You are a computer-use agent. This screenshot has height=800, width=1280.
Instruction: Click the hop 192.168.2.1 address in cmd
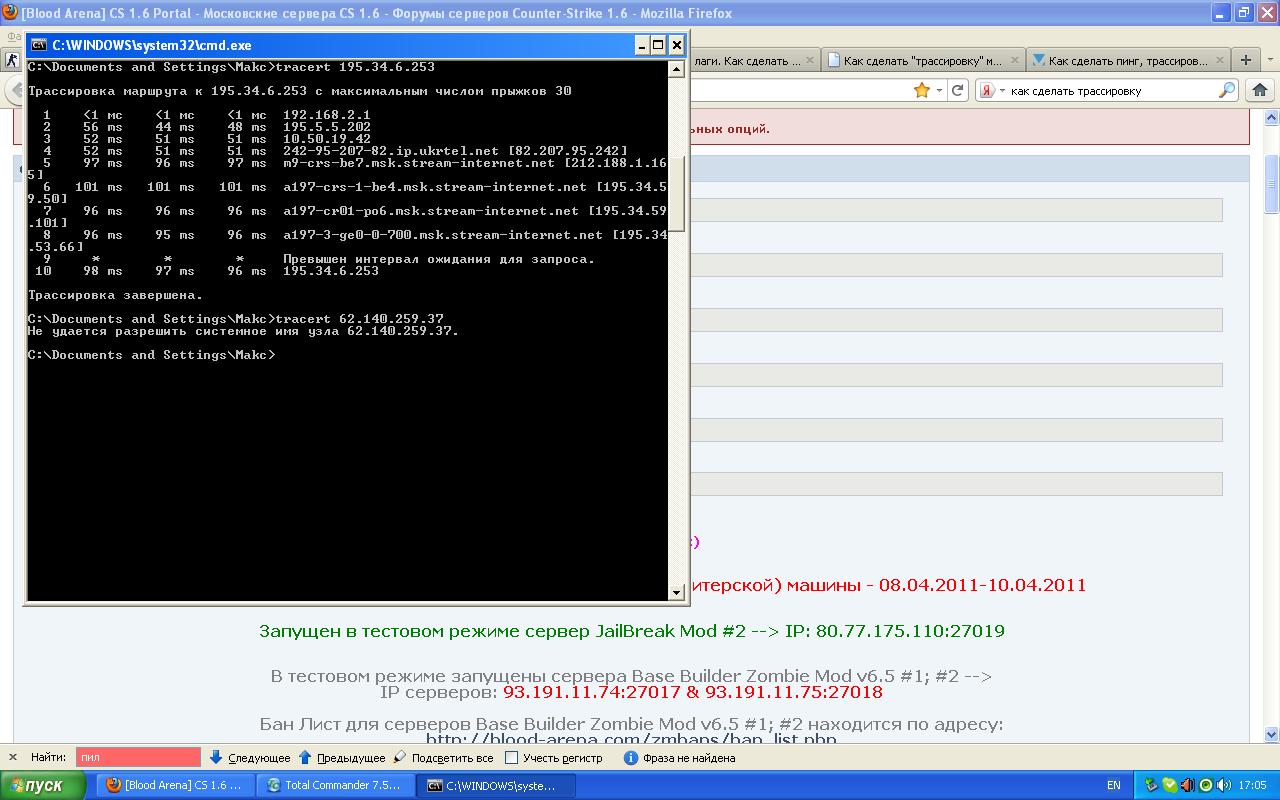tap(327, 115)
